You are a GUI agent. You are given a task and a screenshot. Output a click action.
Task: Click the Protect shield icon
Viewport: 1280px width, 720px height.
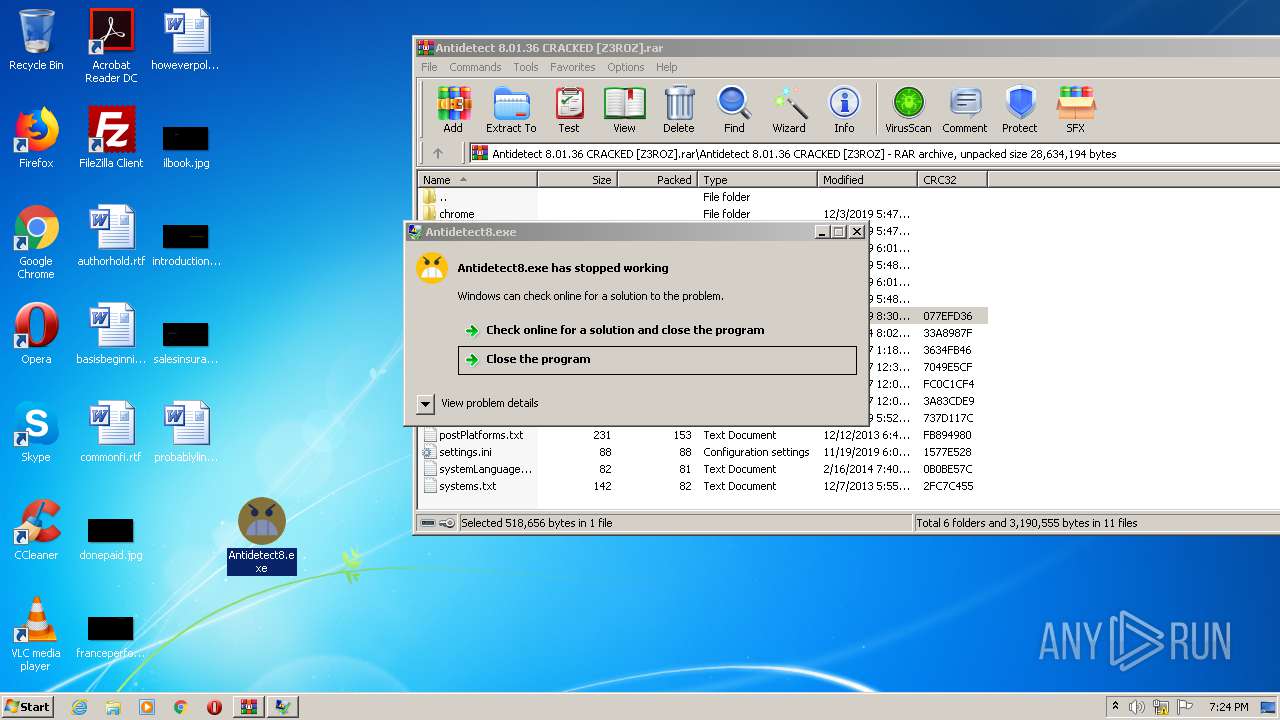(x=1020, y=110)
